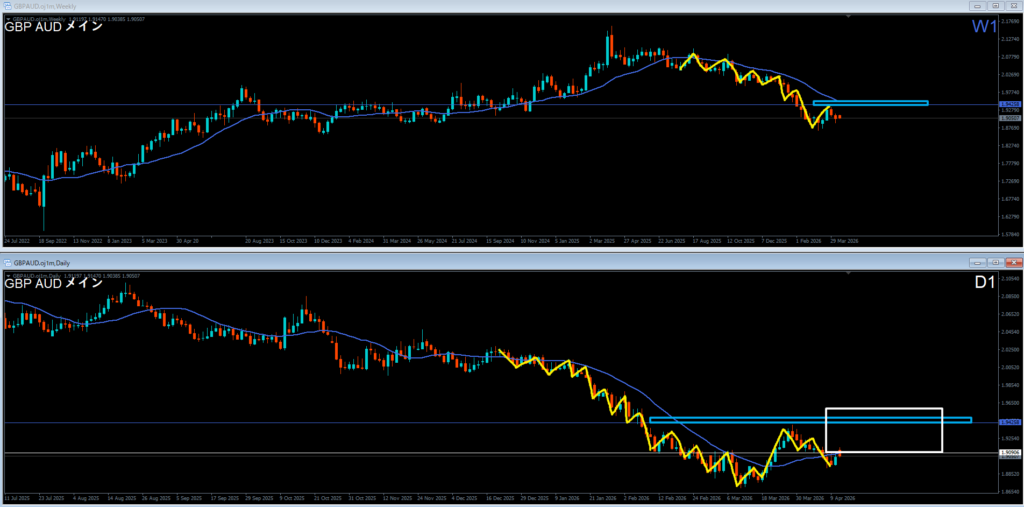The width and height of the screenshot is (1024, 507).
Task: Click the 2.10540 price axis label
Action: pyautogui.click(x=1008, y=278)
